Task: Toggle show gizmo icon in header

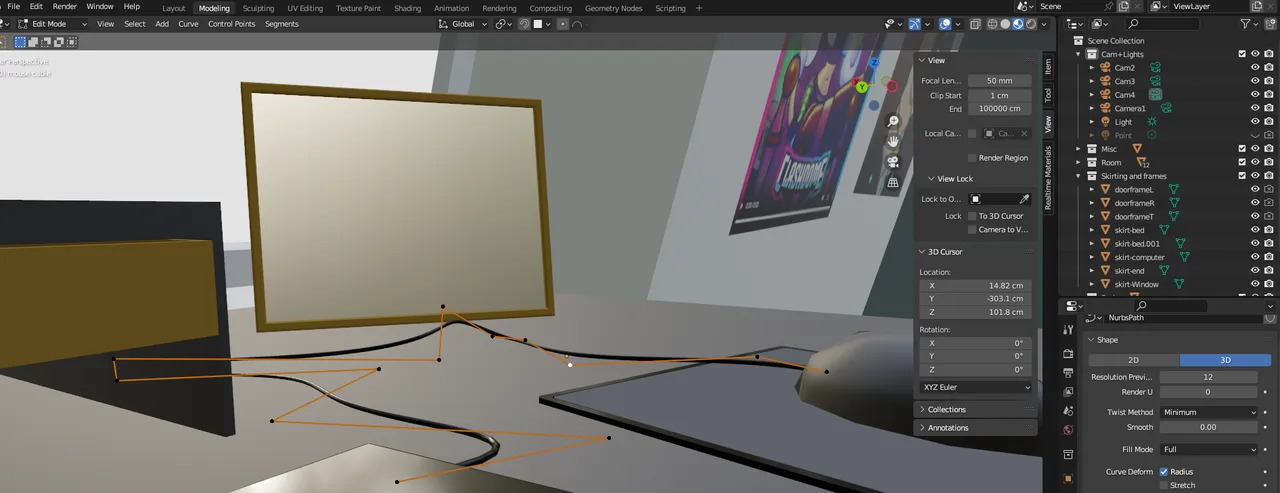Action: 917,24
